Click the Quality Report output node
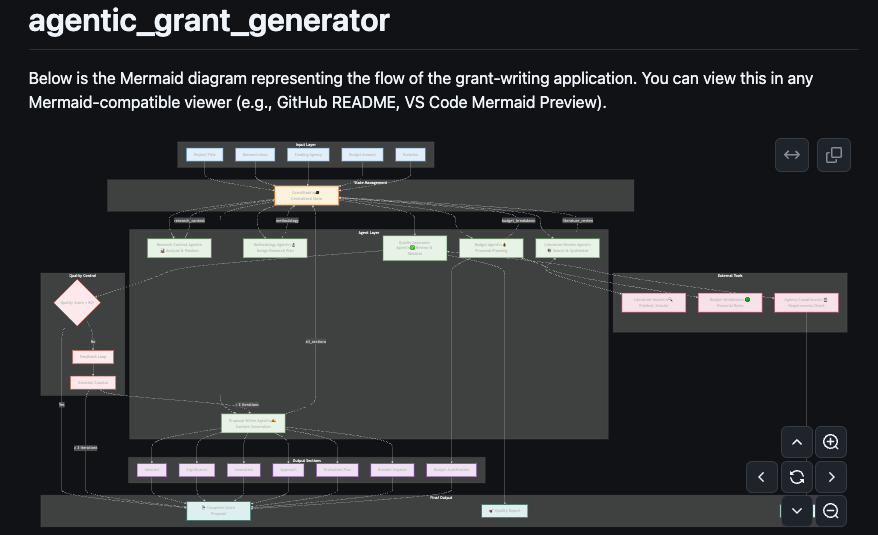 [505, 511]
